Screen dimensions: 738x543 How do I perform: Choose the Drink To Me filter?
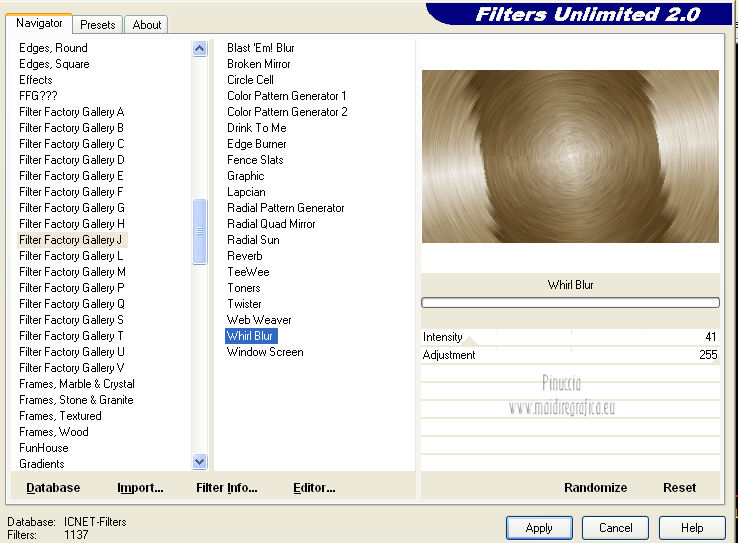(257, 128)
